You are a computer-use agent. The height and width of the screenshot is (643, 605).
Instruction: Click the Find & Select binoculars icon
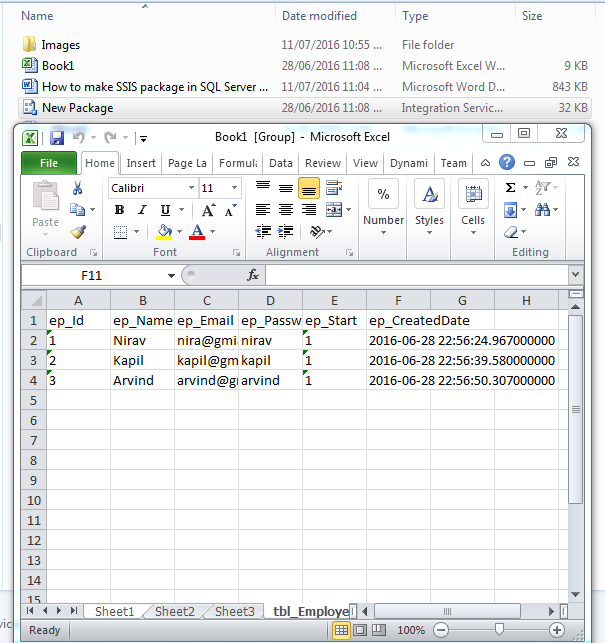tap(542, 210)
